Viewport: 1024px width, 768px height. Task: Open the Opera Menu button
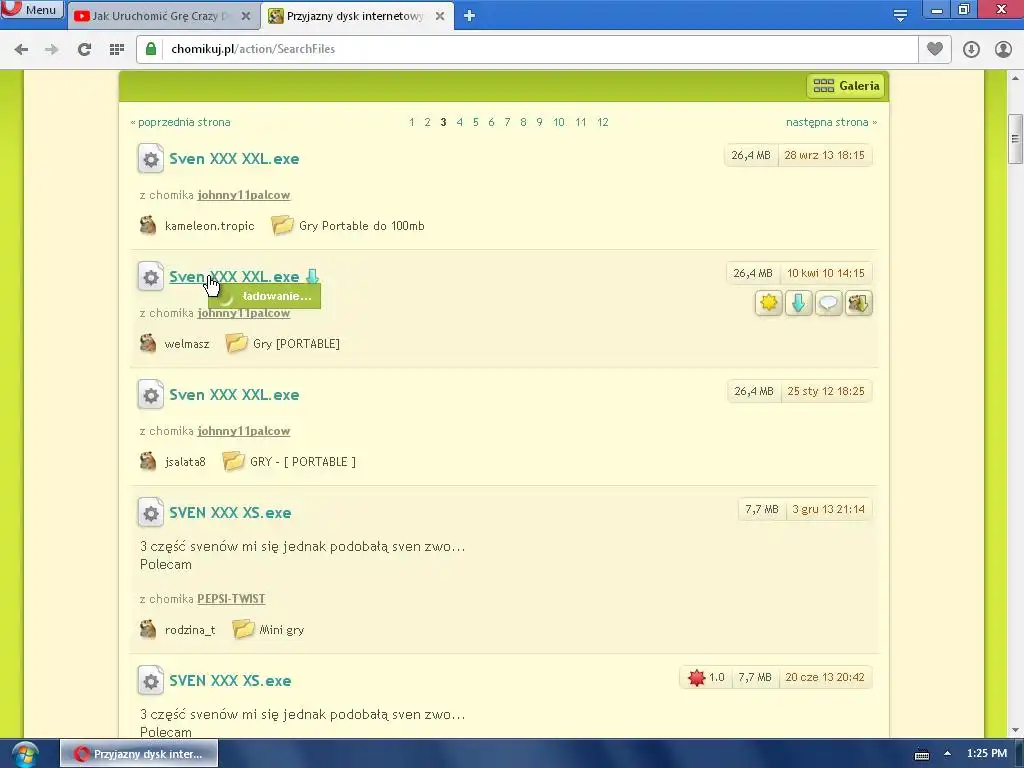click(x=32, y=9)
